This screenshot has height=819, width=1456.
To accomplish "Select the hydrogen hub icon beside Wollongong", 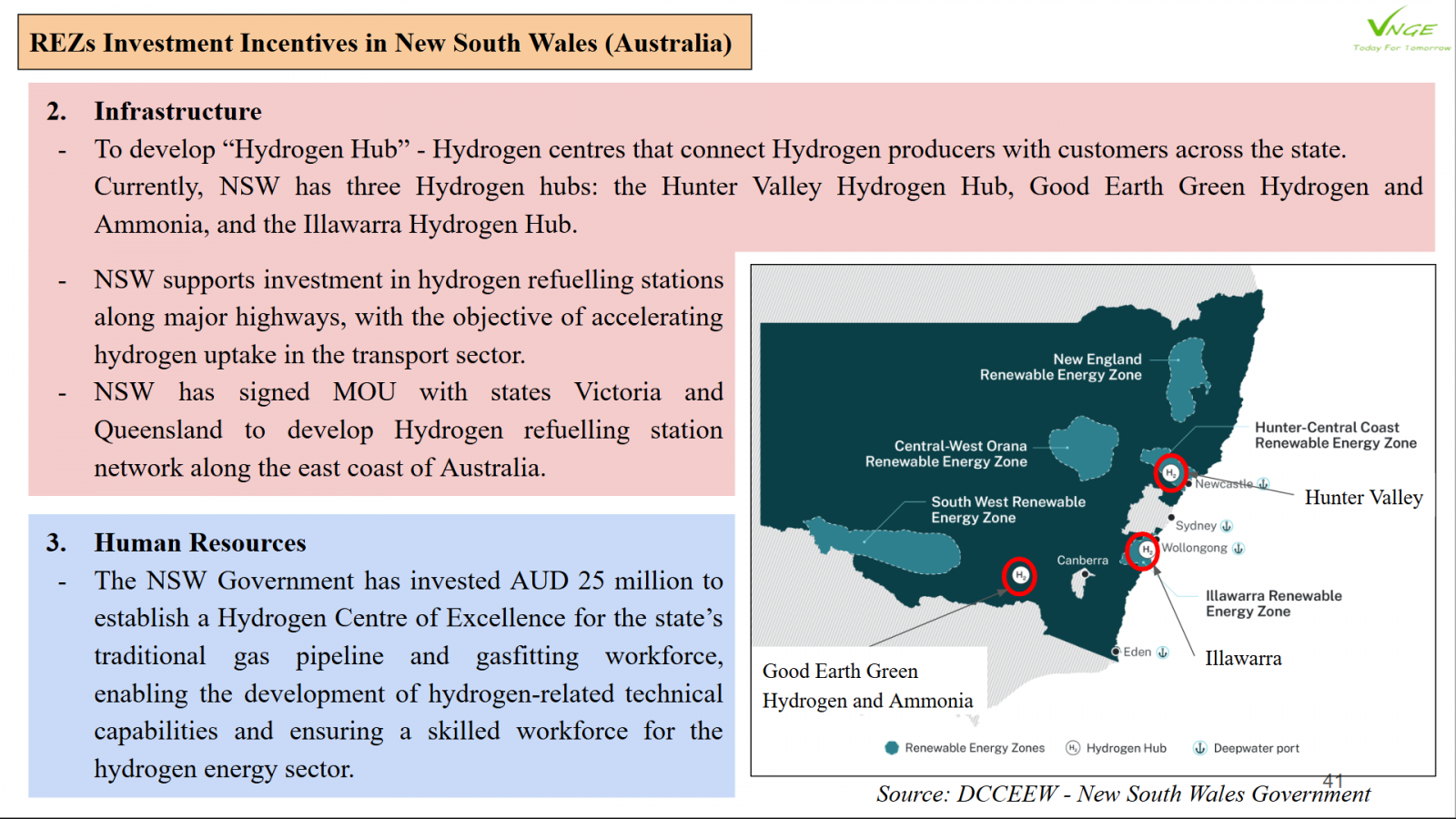I will point(1145,550).
